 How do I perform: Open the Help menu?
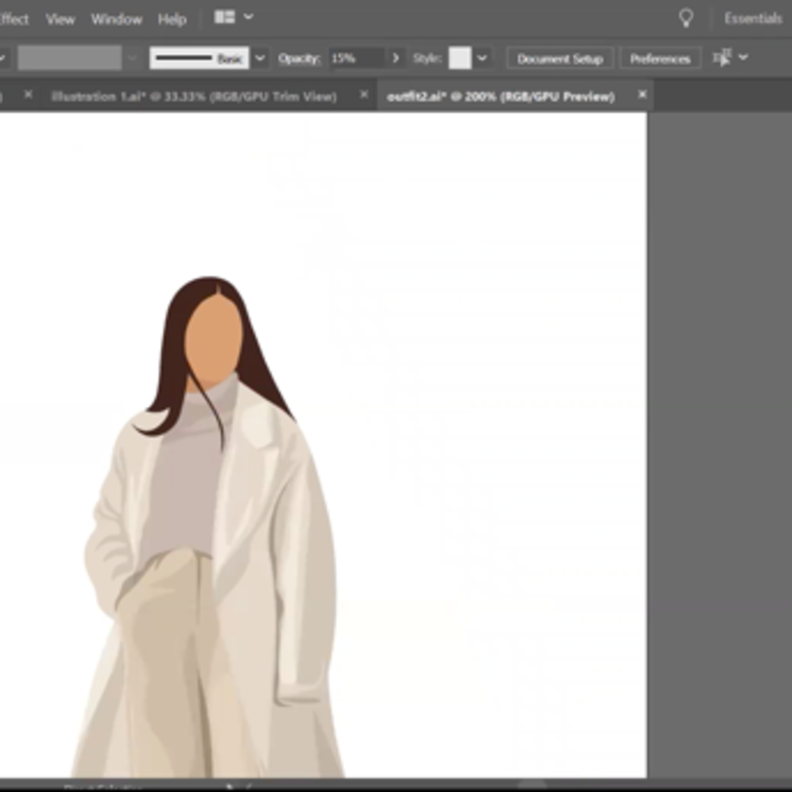point(172,19)
